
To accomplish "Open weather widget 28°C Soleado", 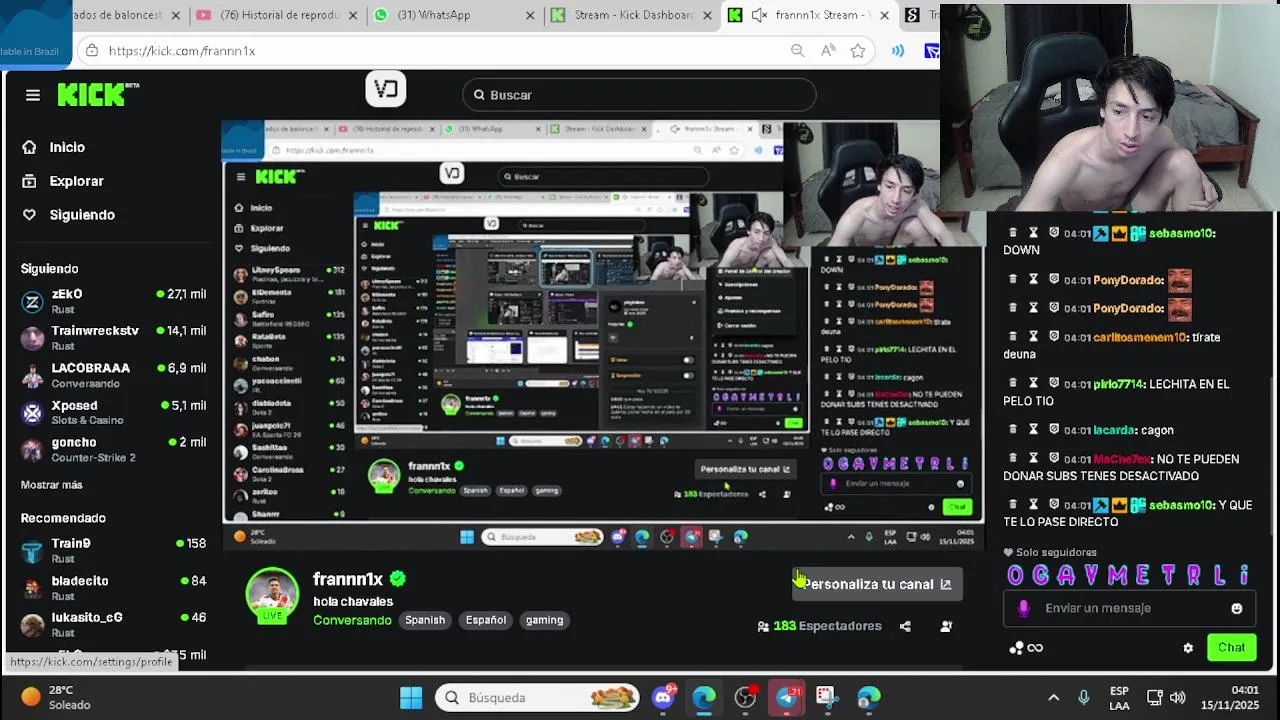I will pyautogui.click(x=57, y=697).
